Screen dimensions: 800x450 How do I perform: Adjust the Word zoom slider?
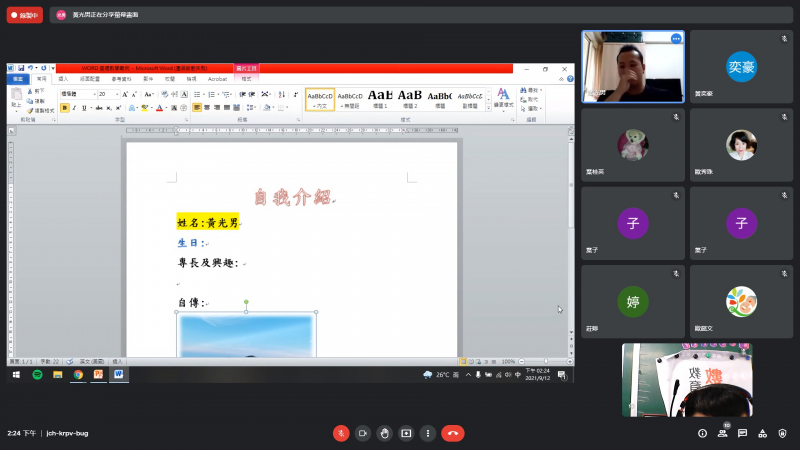coord(545,361)
